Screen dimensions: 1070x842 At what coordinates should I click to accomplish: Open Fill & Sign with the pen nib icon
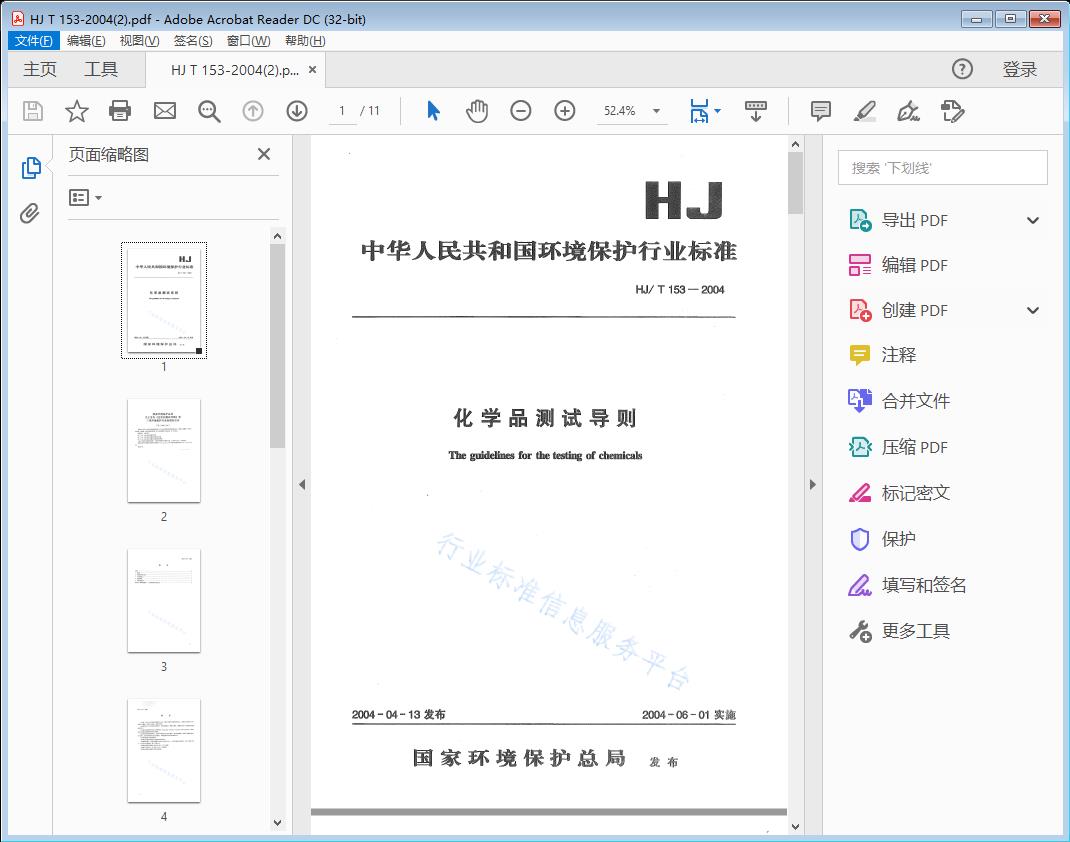click(907, 111)
